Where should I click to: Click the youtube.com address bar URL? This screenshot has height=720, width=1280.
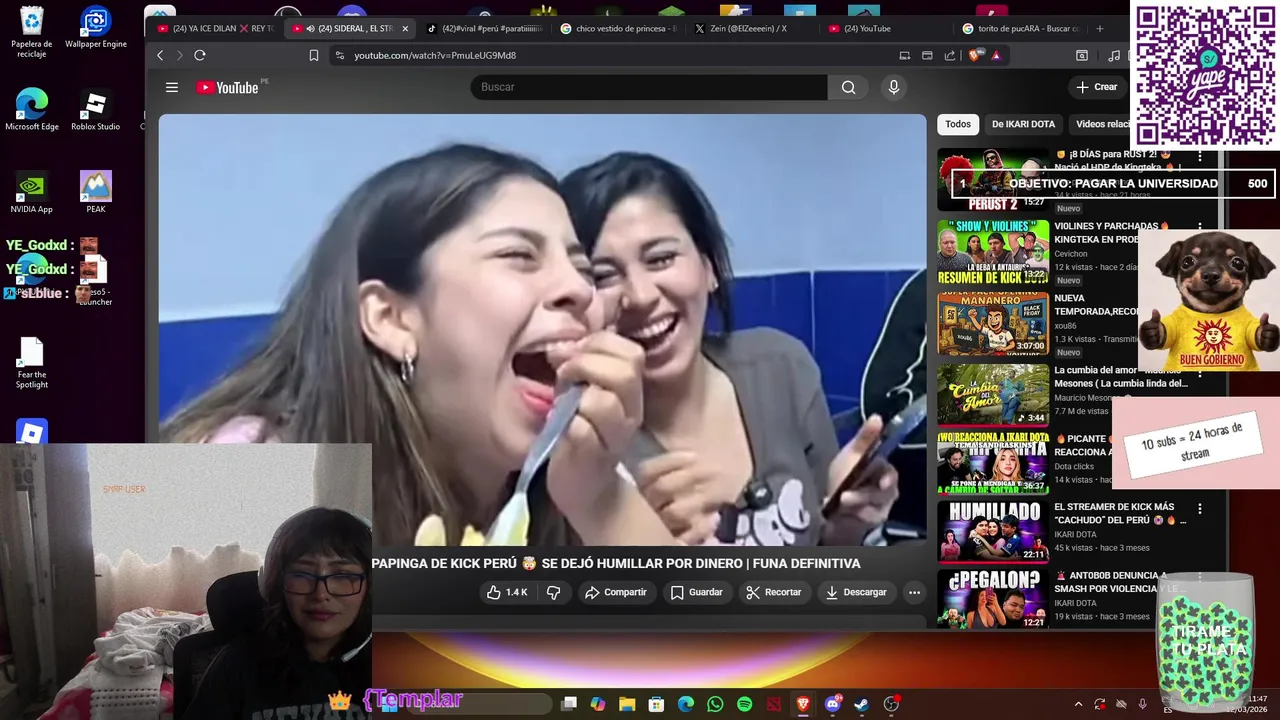[435, 55]
